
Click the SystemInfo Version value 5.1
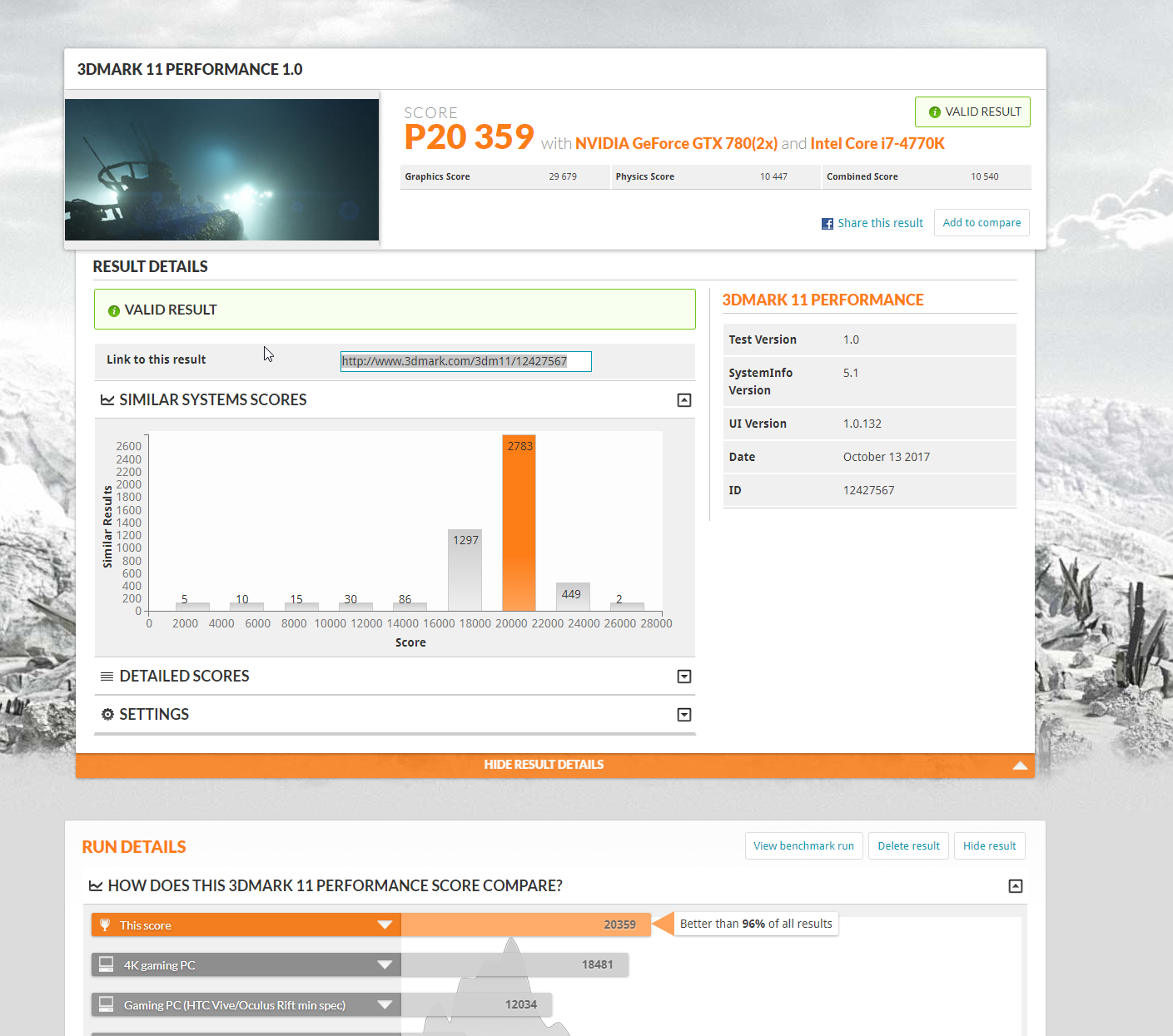click(850, 373)
